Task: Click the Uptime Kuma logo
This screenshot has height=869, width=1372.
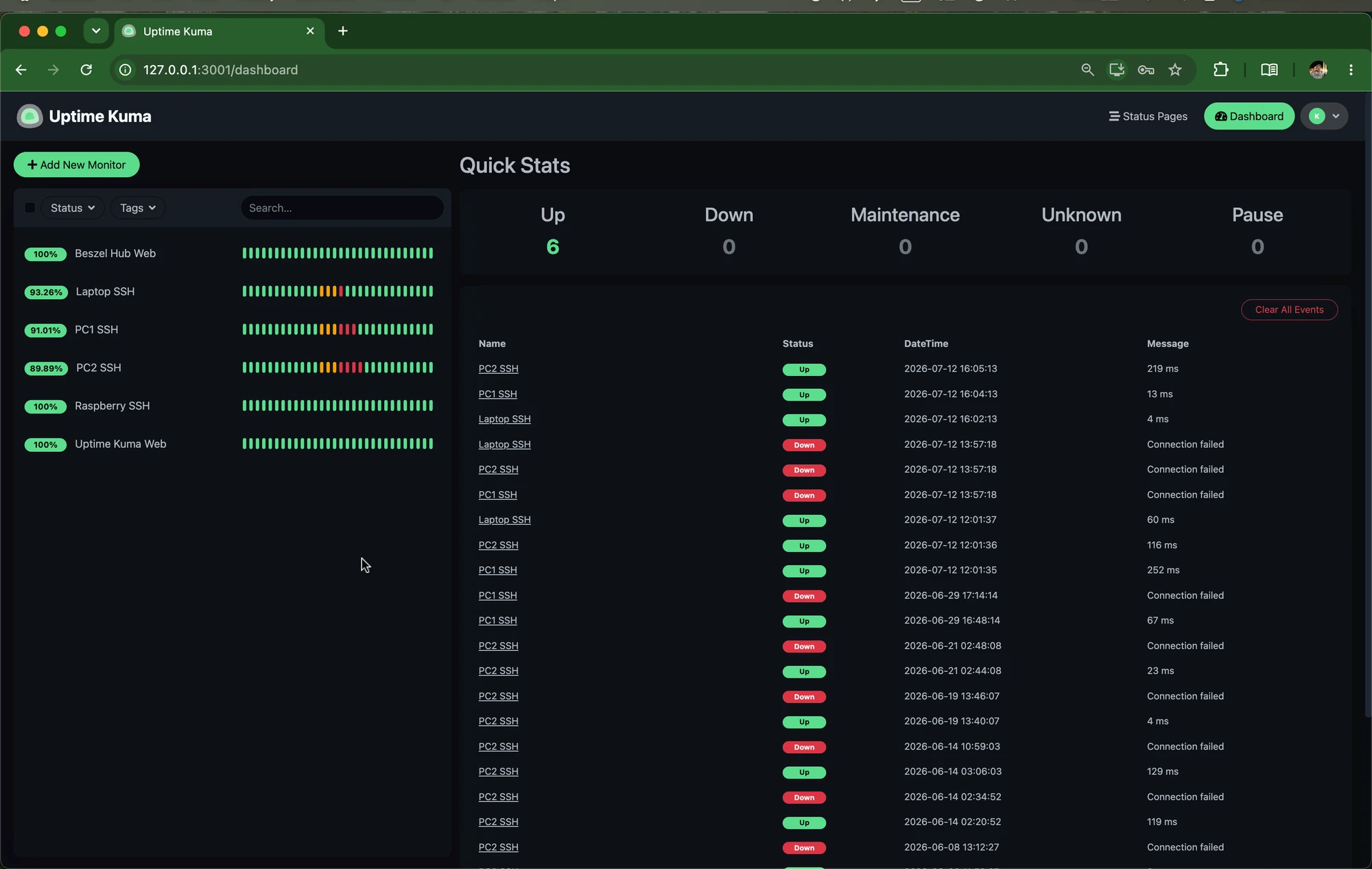Action: 29,117
